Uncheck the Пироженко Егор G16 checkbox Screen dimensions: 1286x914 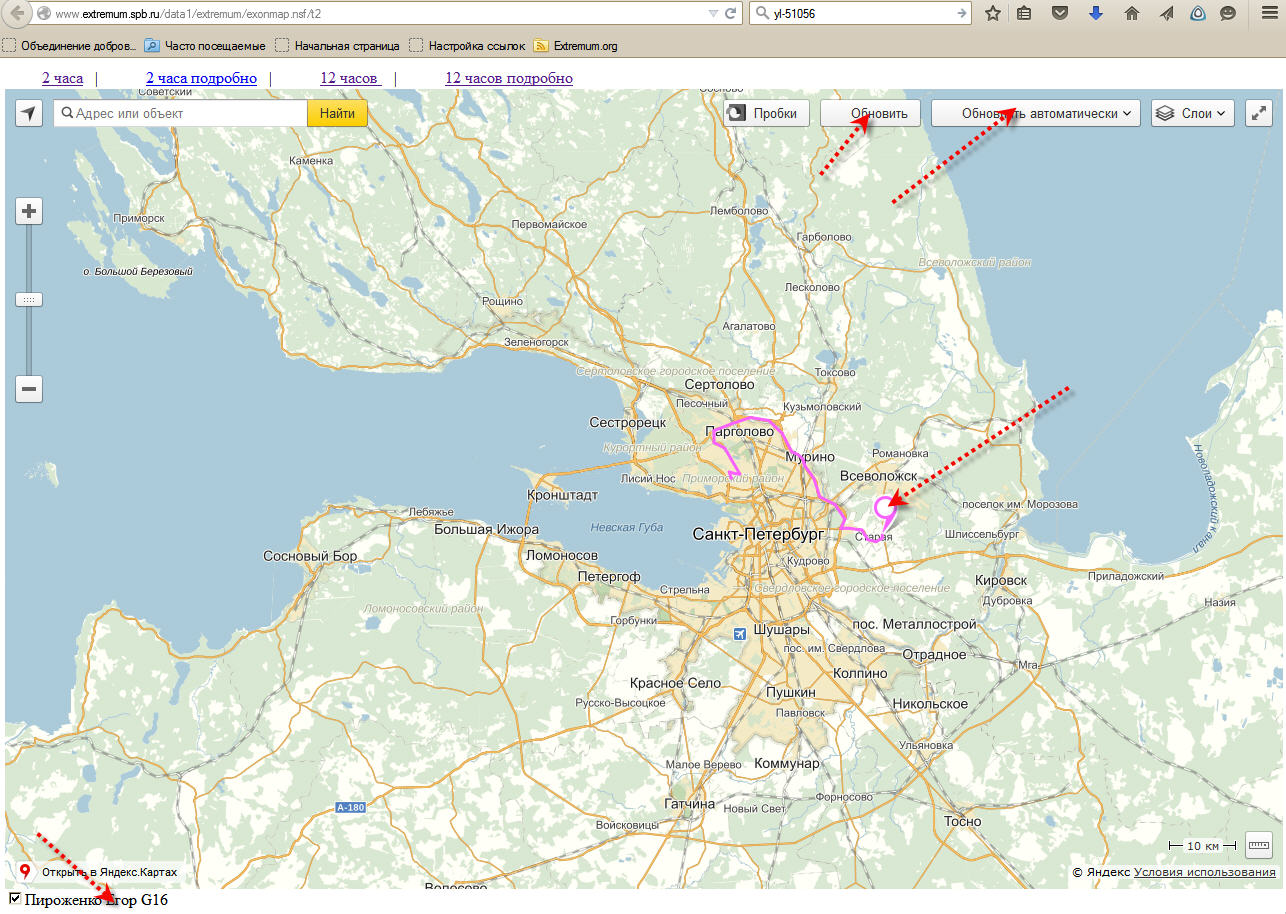15,899
